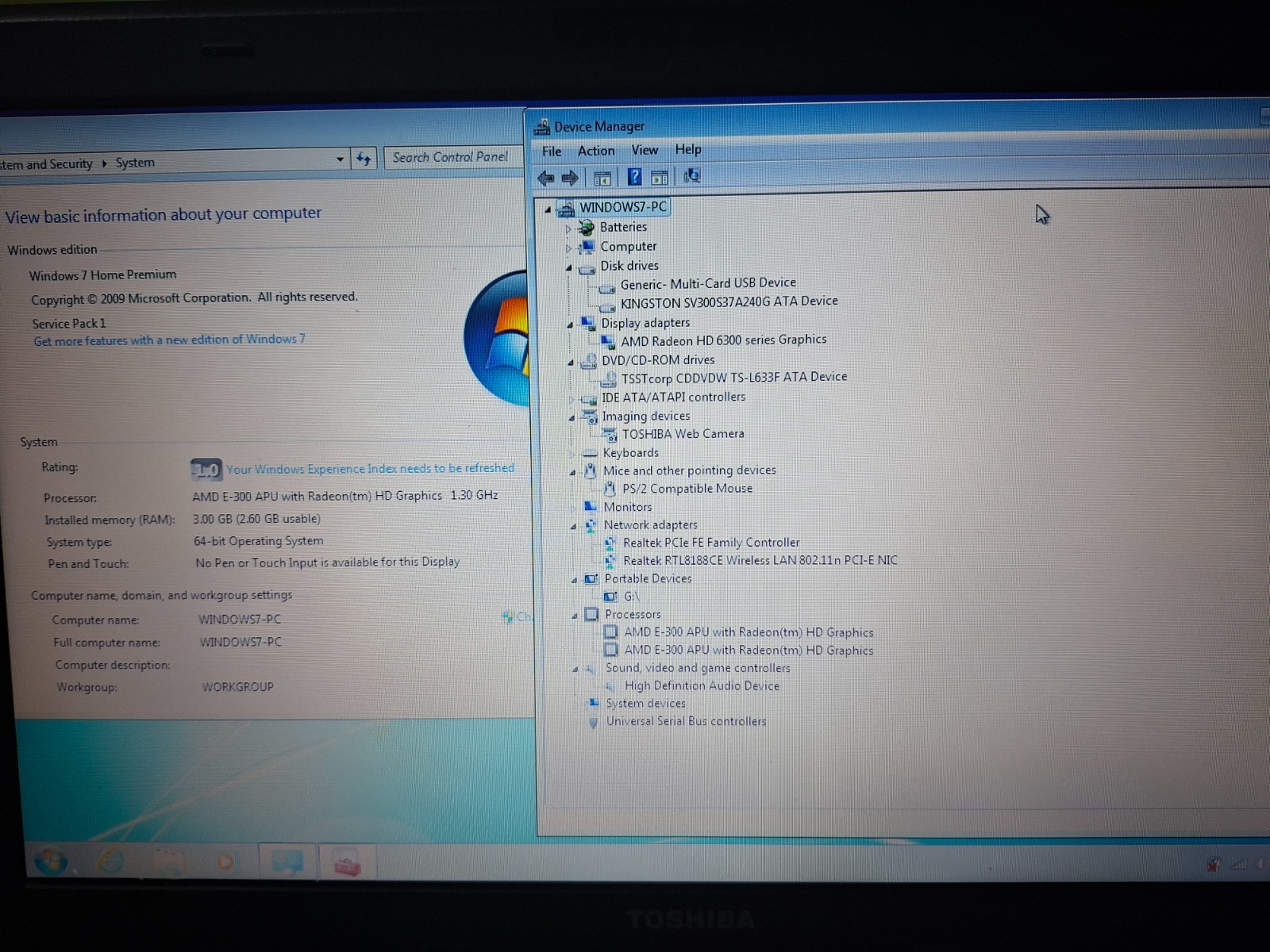
Task: Click the Realtek RTL8188CE Wireless LAN icon
Action: (610, 561)
